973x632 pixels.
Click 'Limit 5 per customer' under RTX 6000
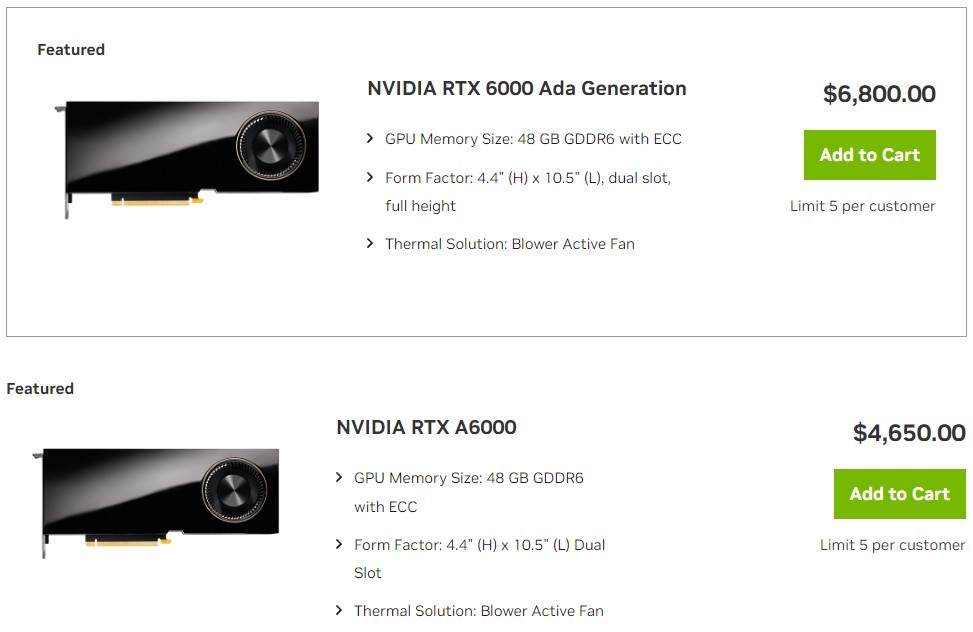point(862,206)
